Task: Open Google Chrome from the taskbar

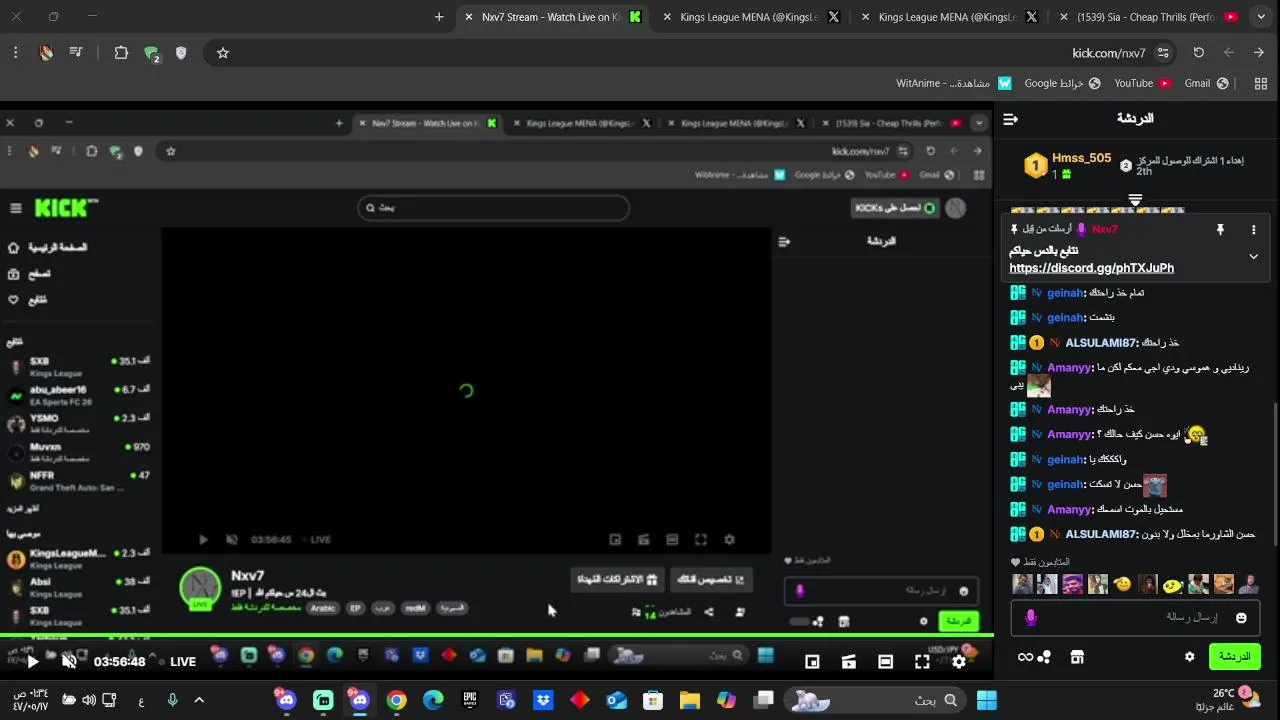Action: click(x=397, y=700)
